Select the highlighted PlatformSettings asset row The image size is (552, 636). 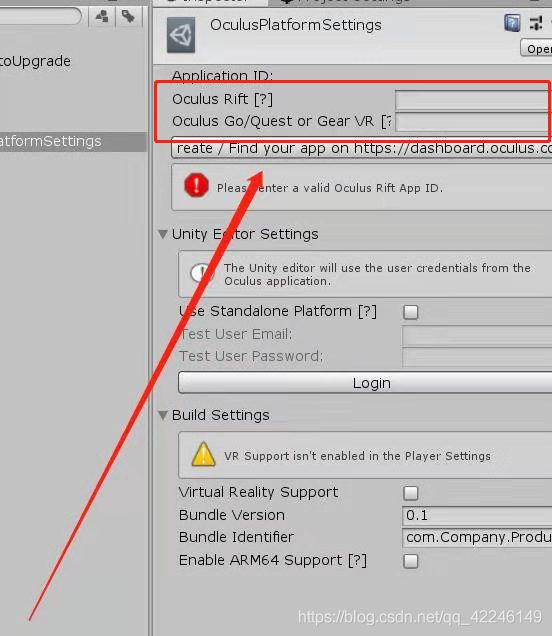73,142
